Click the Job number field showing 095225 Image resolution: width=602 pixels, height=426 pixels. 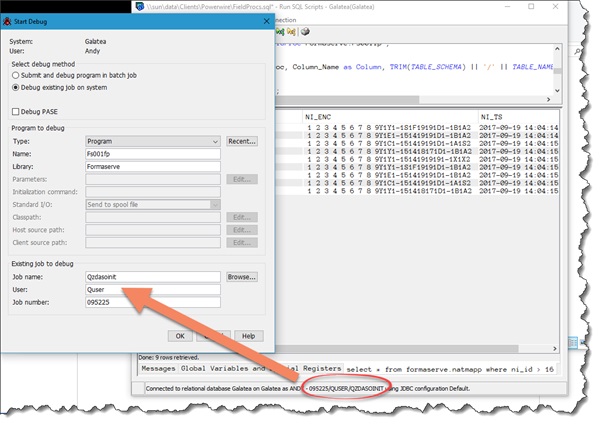tap(152, 302)
